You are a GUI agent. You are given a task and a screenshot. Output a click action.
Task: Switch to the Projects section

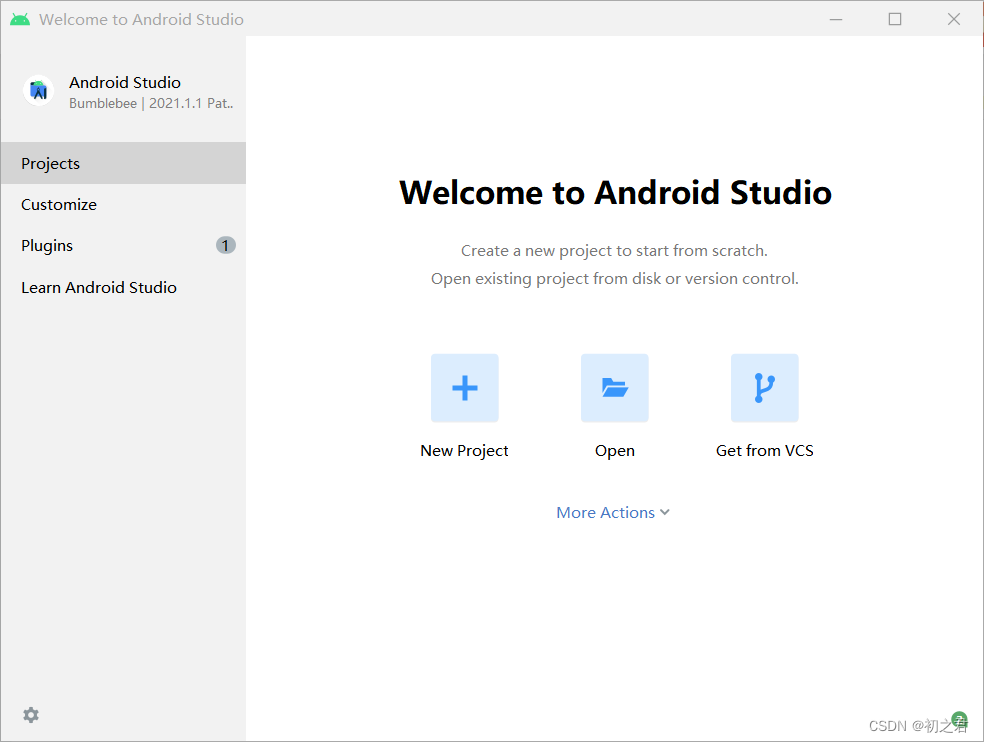tap(50, 163)
